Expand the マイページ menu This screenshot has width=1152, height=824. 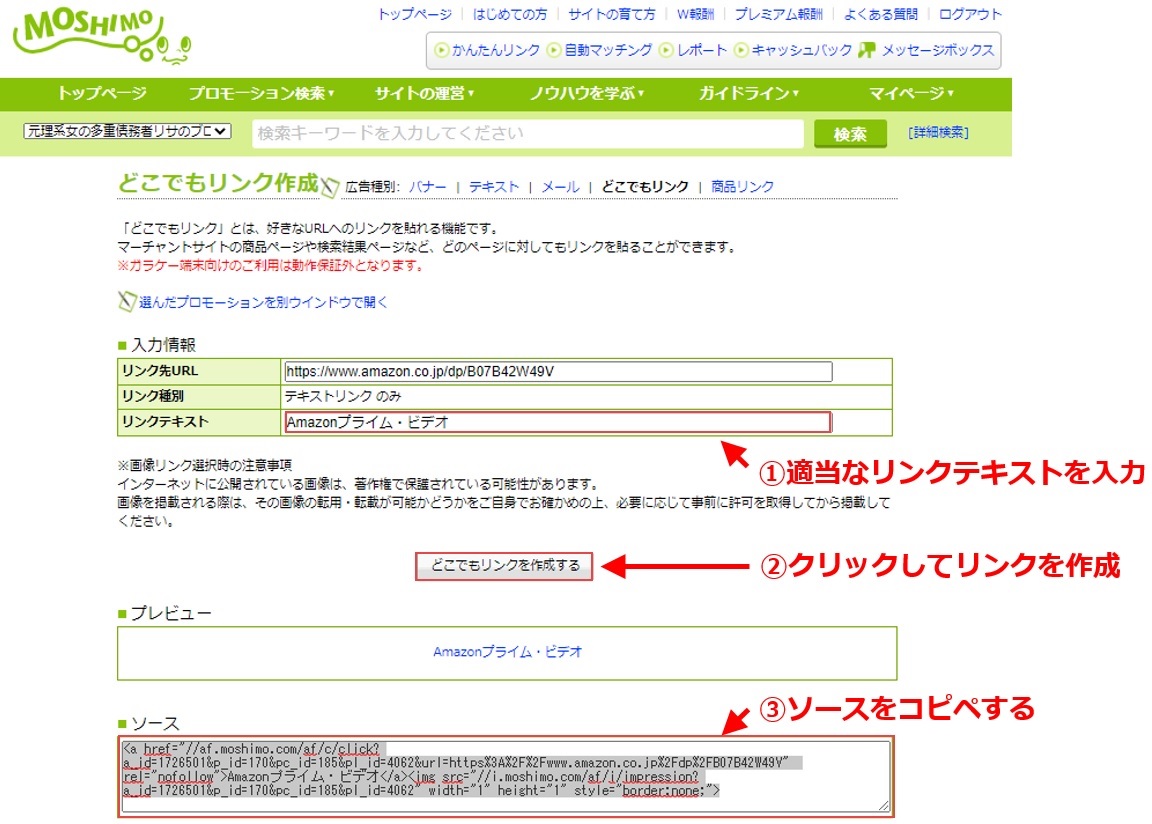pyautogui.click(x=911, y=93)
